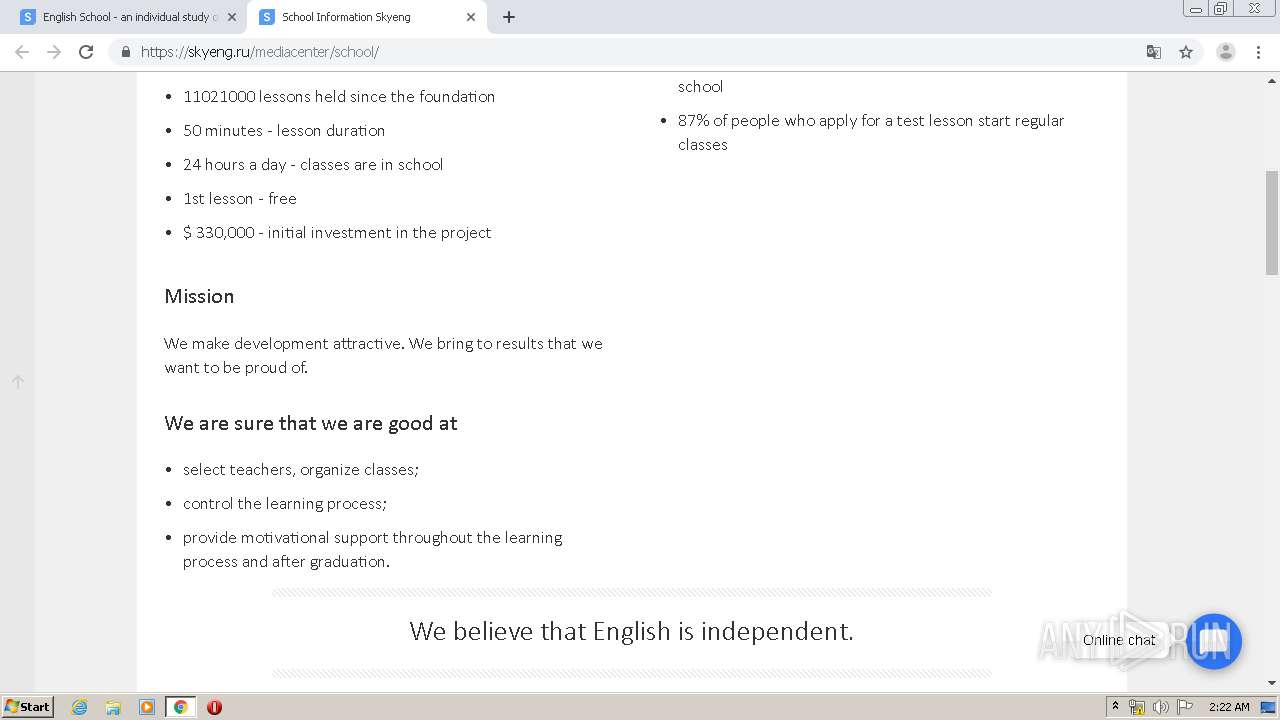Launch Internet Explorer from taskbar
Image resolution: width=1280 pixels, height=720 pixels.
pos(79,707)
